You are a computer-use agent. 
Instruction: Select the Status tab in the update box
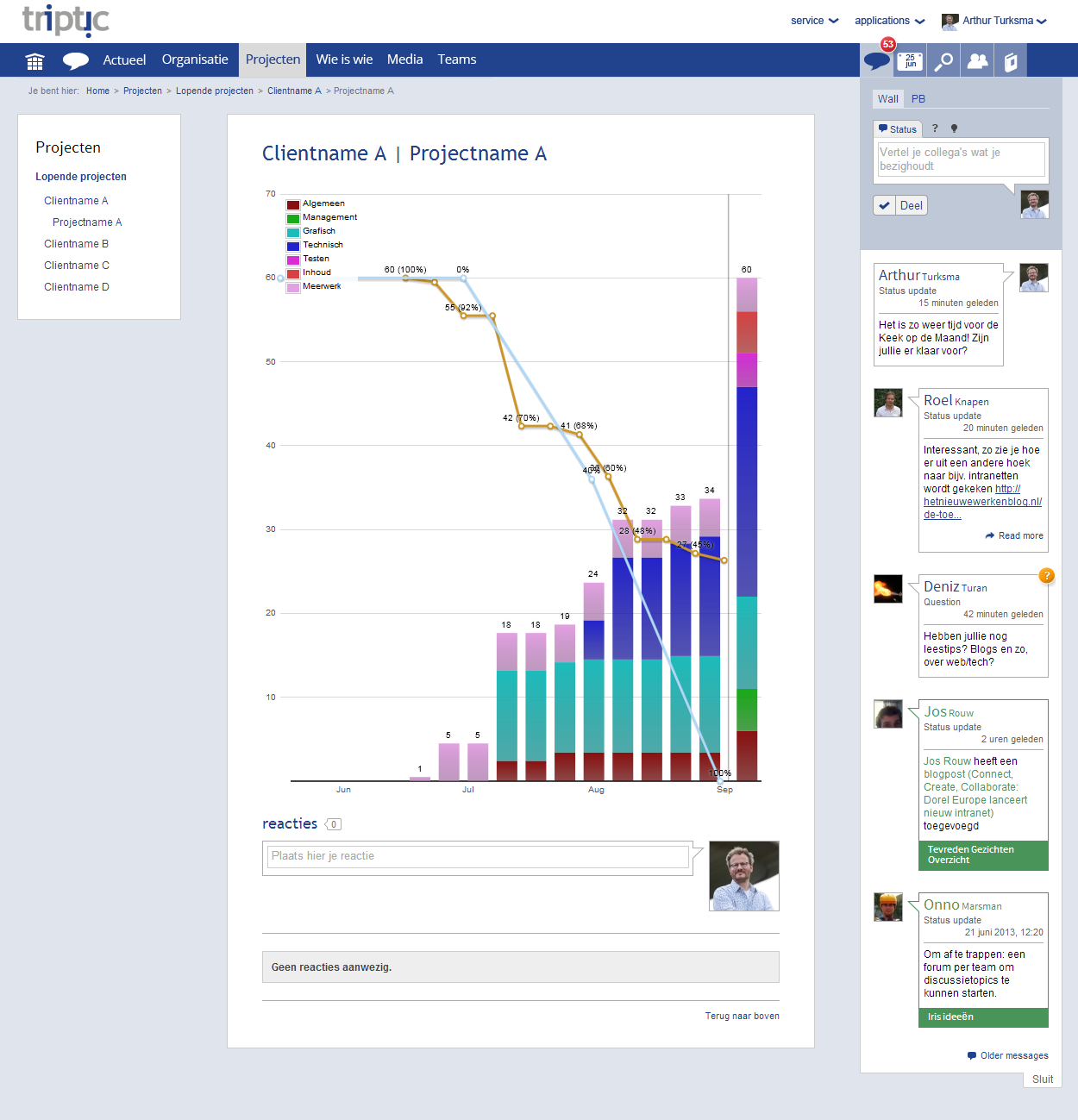point(898,128)
